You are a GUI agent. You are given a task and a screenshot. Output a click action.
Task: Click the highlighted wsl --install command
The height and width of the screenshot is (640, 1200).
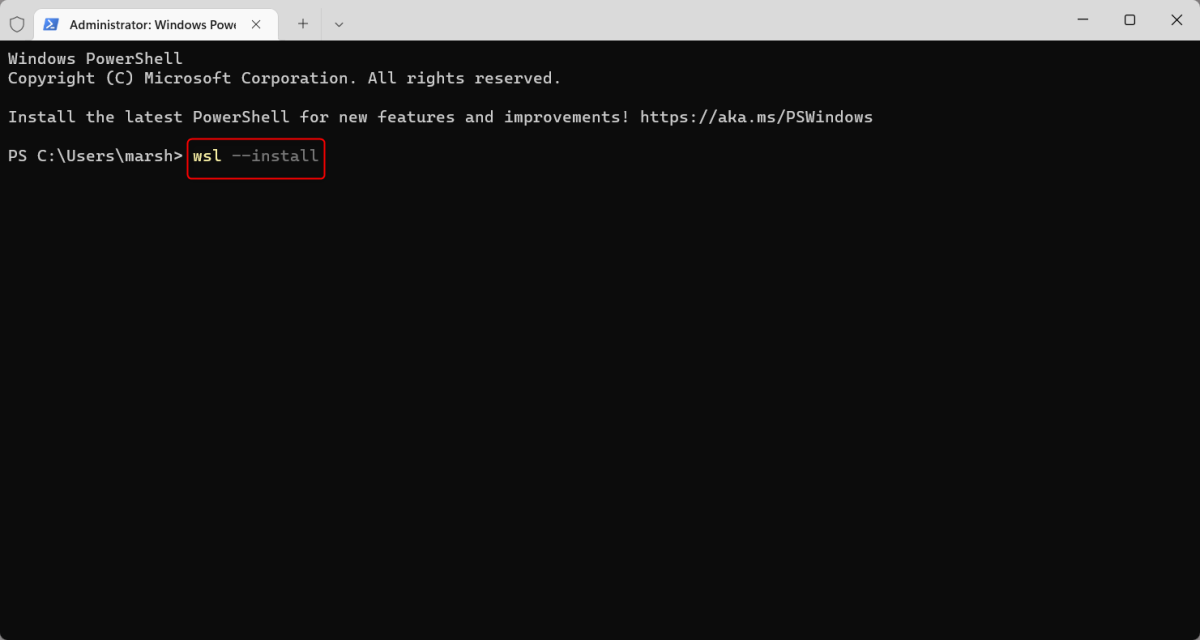[255, 157]
